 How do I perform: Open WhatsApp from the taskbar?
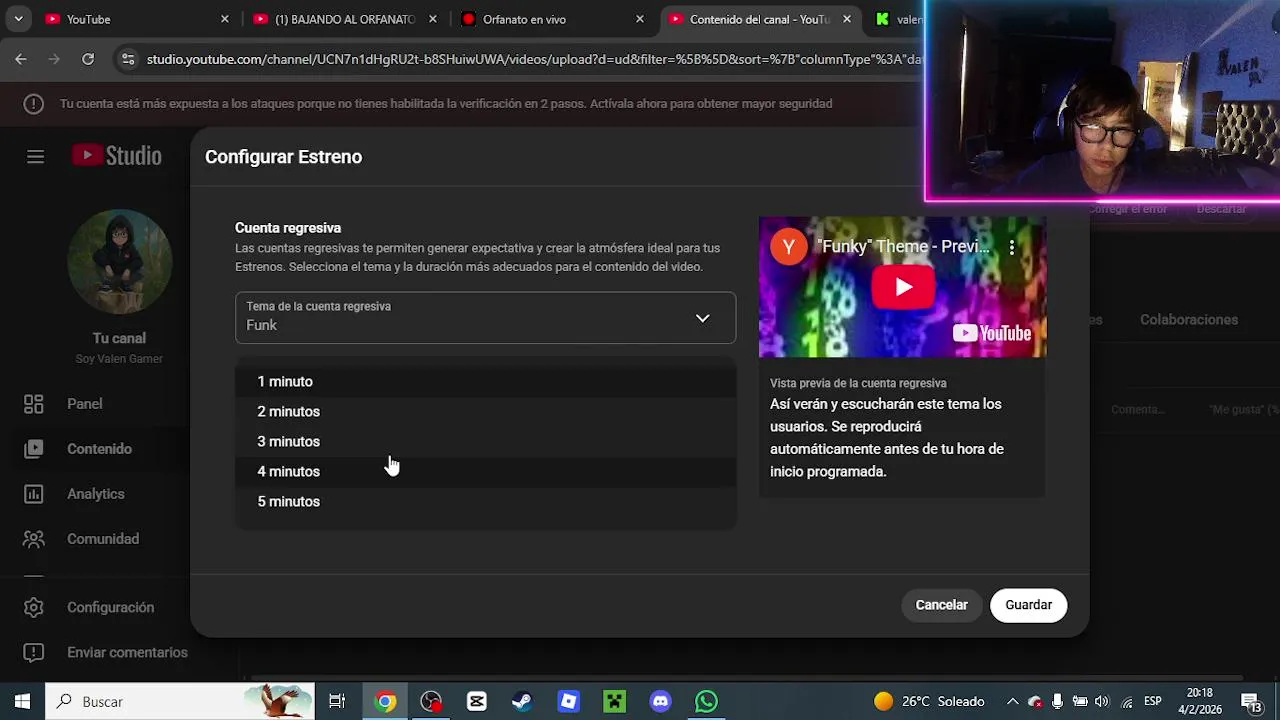(x=706, y=702)
